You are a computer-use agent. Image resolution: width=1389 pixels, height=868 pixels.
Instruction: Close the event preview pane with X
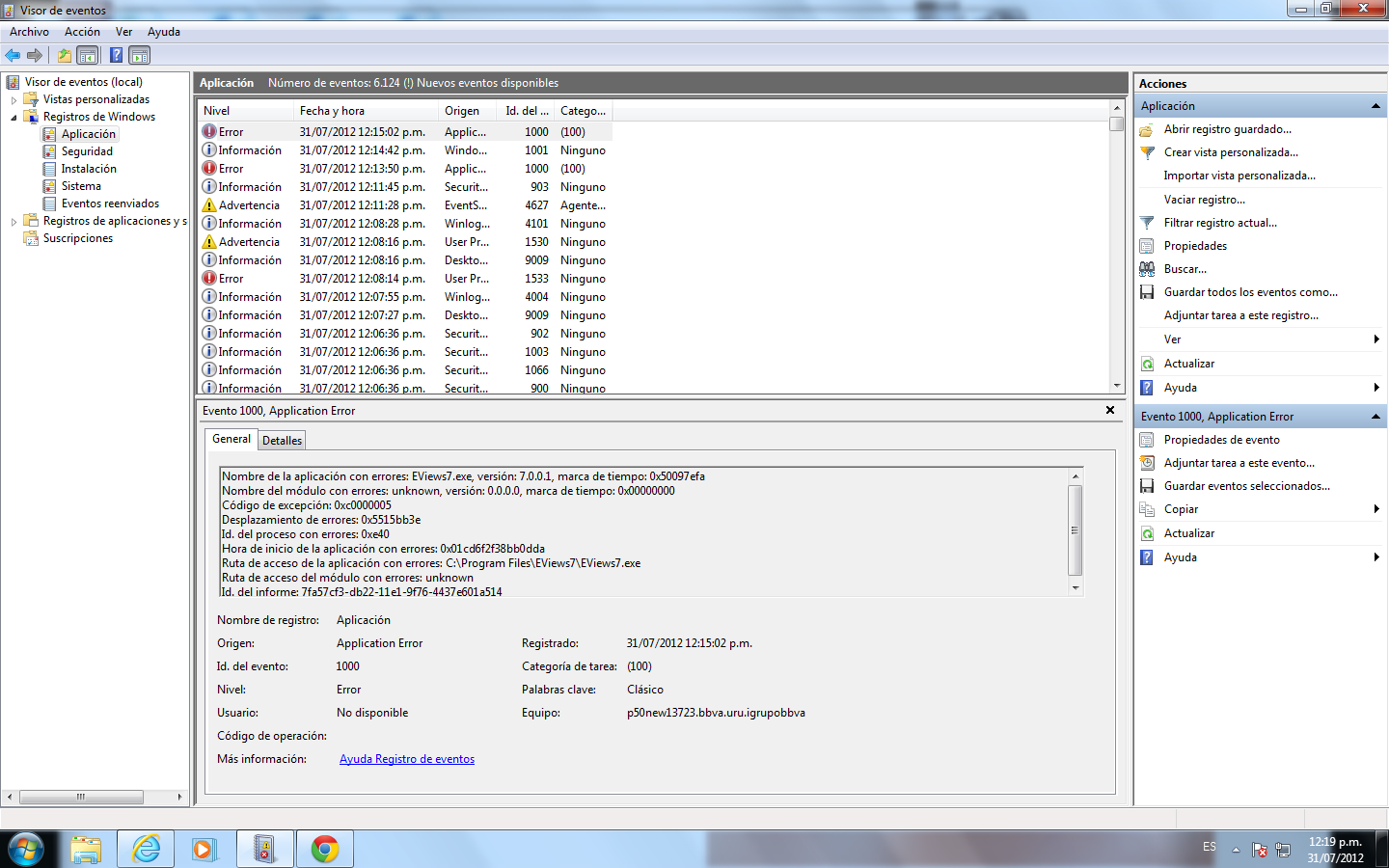pyautogui.click(x=1110, y=410)
